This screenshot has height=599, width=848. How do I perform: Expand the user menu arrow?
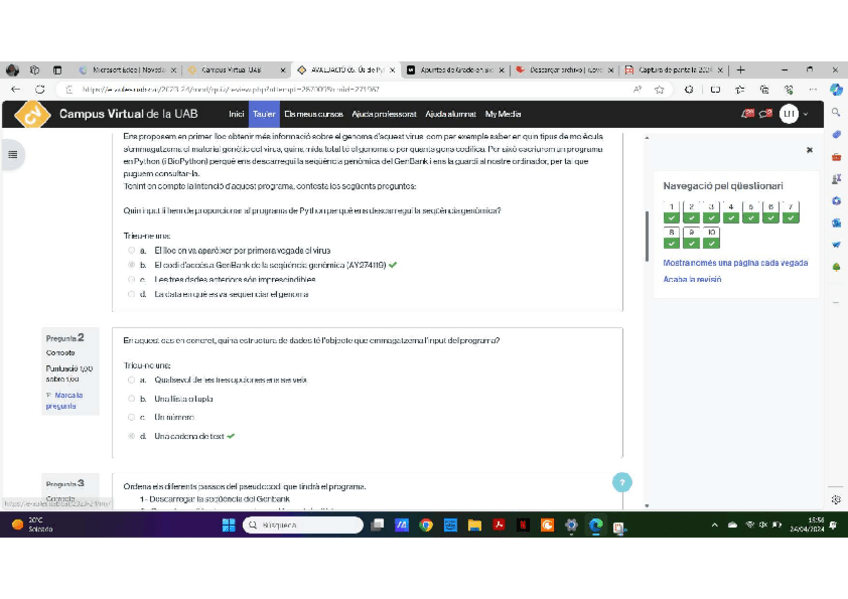[x=806, y=114]
